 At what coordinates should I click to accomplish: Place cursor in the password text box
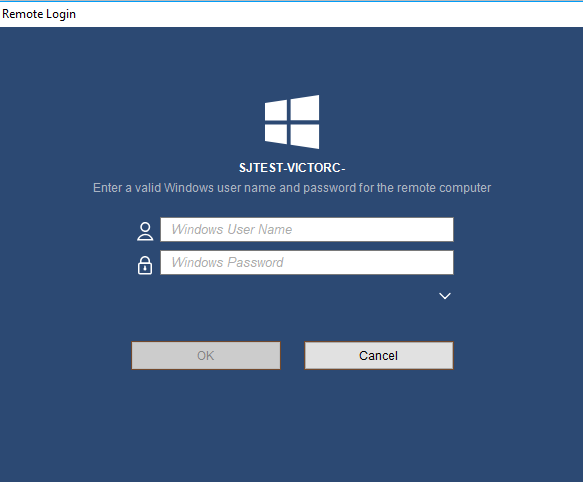[x=307, y=263]
